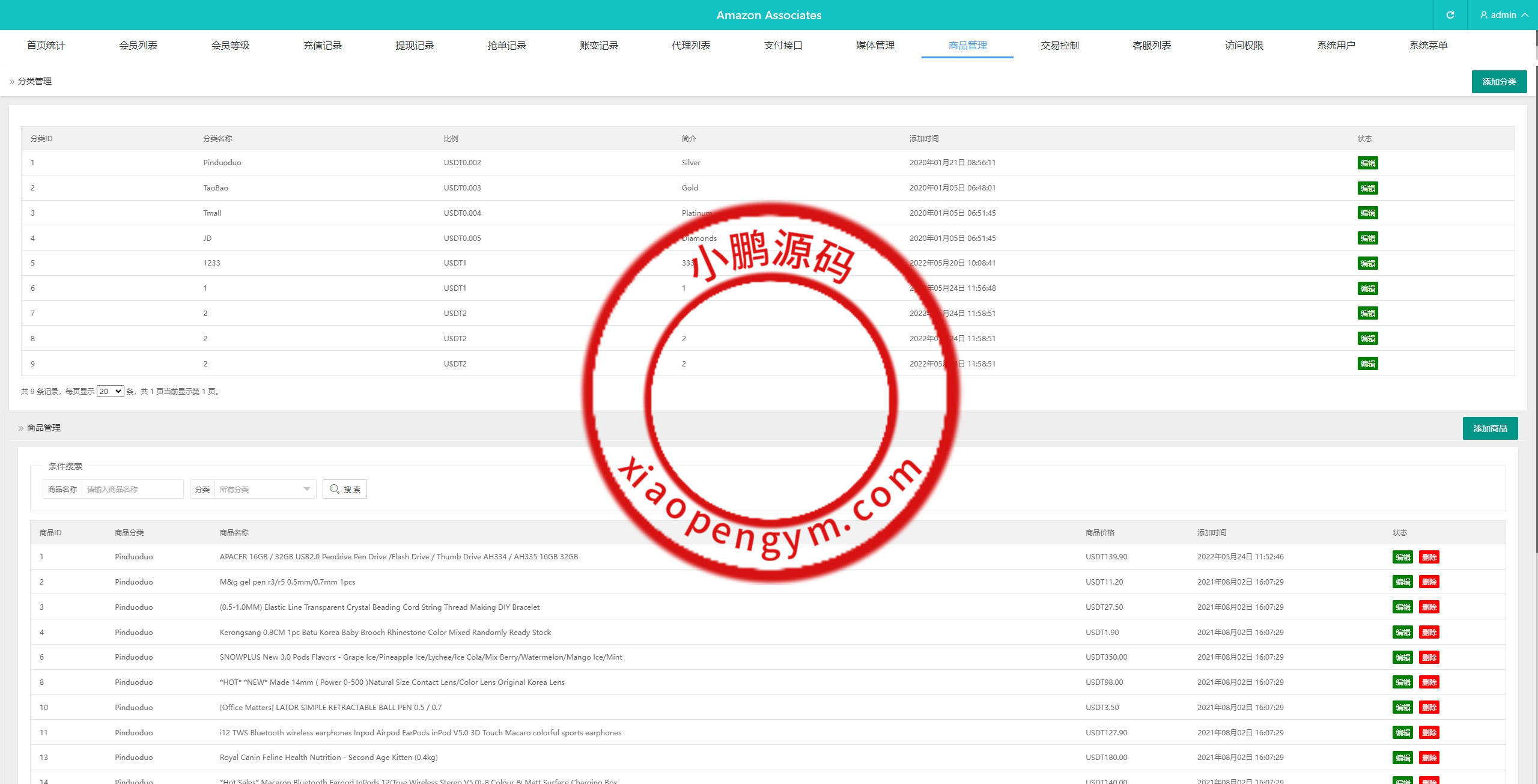Open the records-per-page 20 selector
Screen dimensions: 1538x784
[x=110, y=392]
